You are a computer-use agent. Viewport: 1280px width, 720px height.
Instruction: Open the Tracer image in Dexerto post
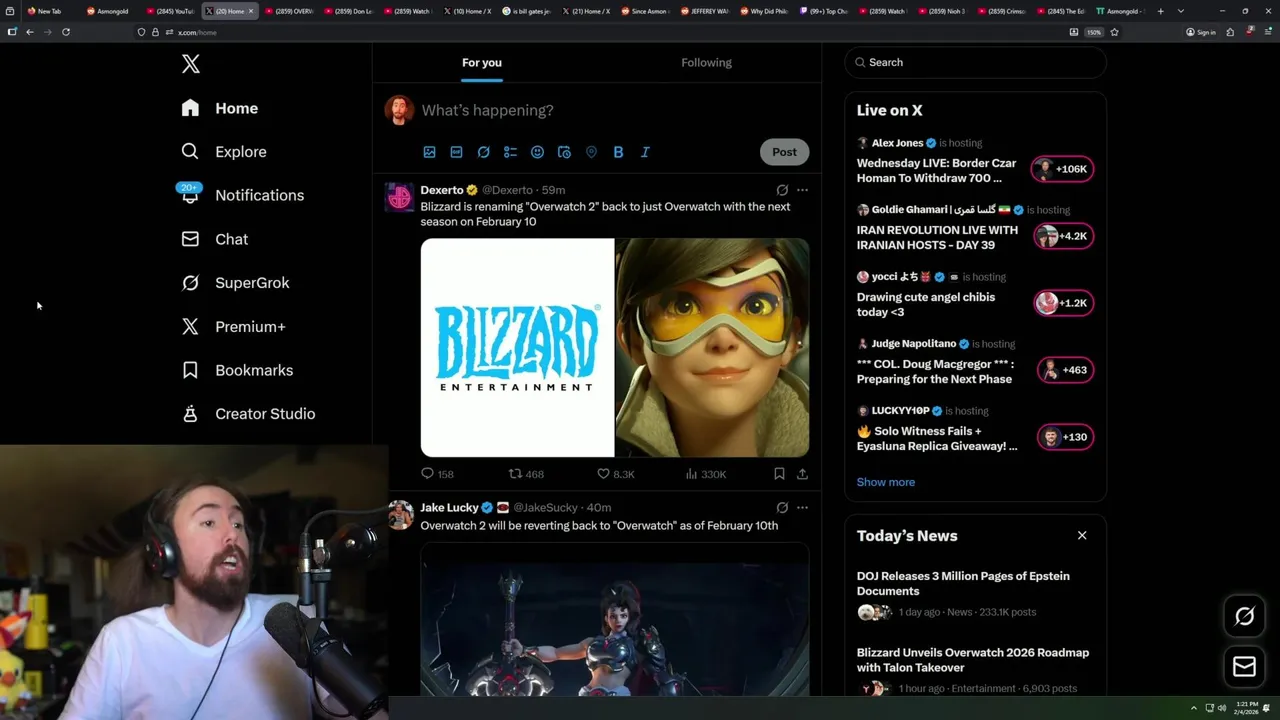[712, 347]
